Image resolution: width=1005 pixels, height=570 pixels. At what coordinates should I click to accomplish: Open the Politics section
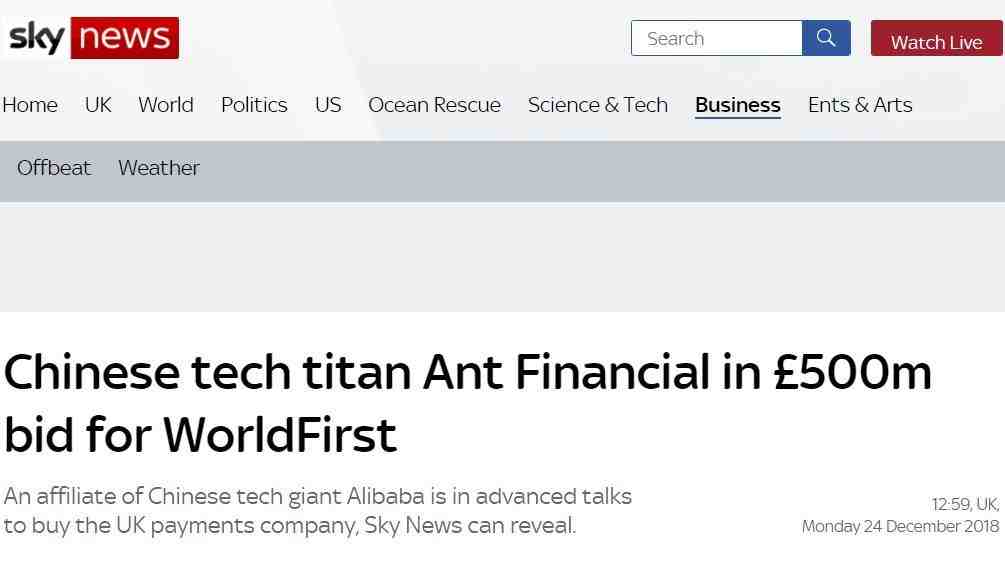(254, 105)
